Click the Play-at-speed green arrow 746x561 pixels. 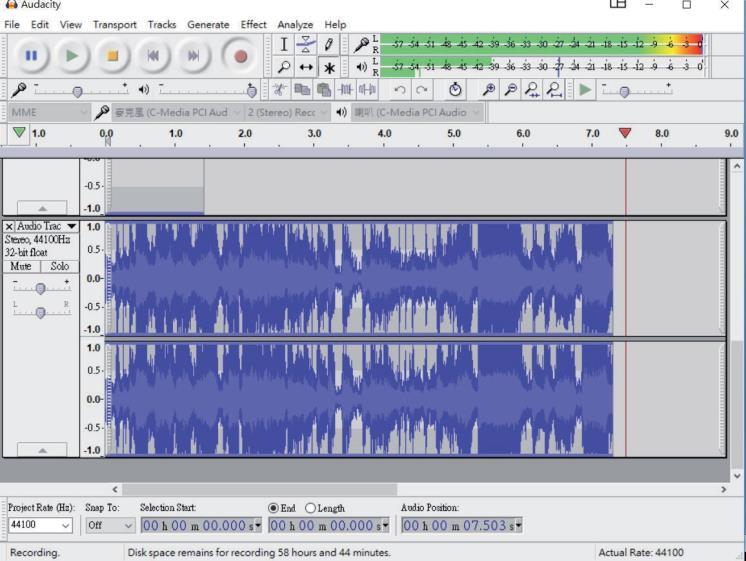pos(585,89)
